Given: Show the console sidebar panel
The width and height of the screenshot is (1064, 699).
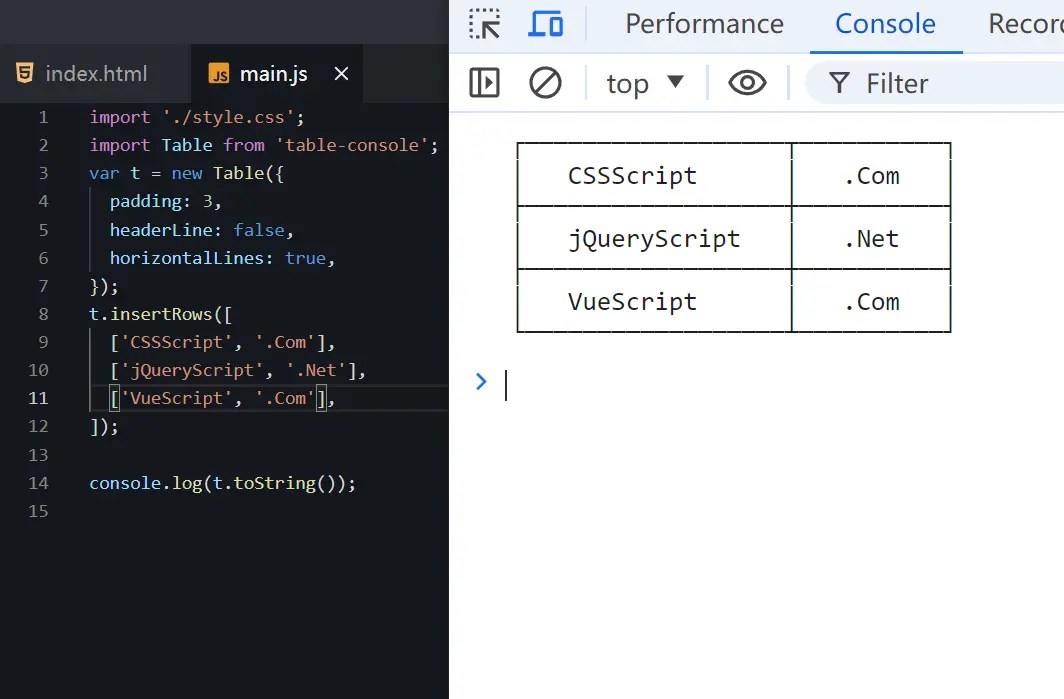Looking at the screenshot, I should pos(484,83).
